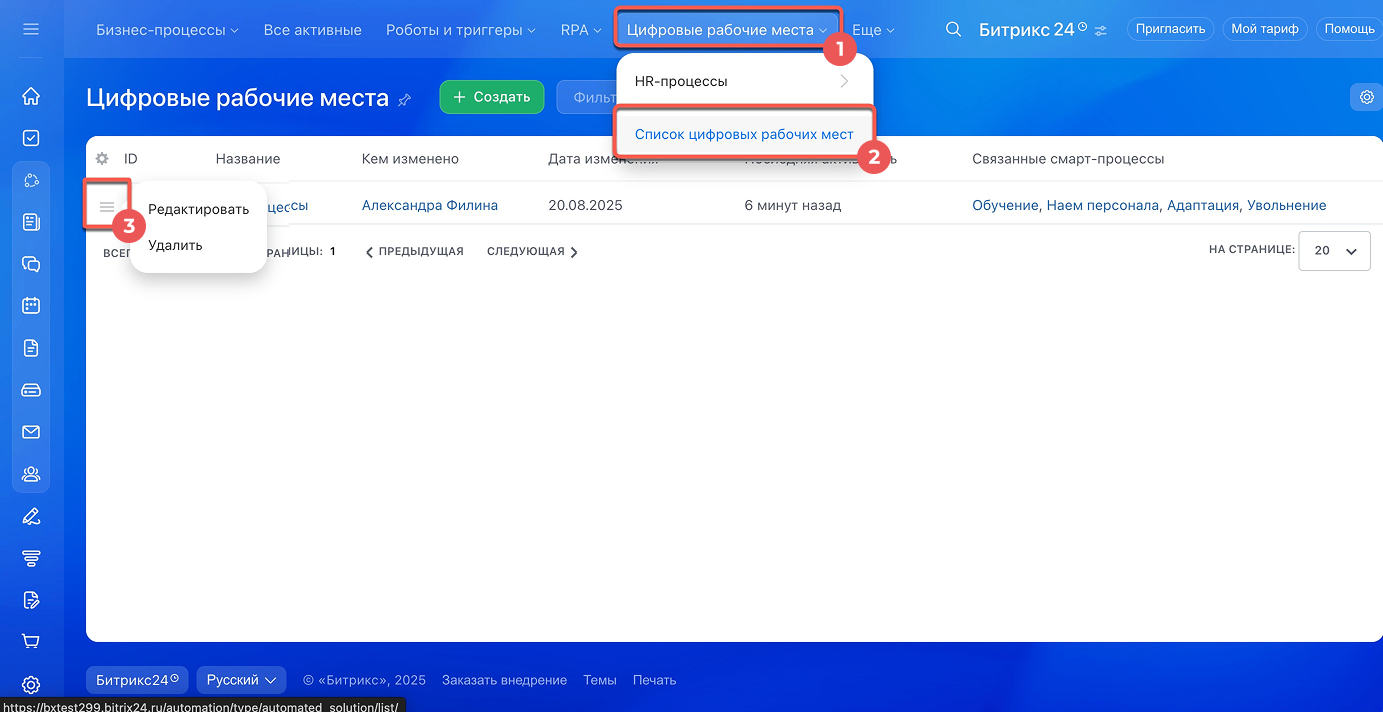The width and height of the screenshot is (1383, 712).
Task: Pin the page with the pushpin icon
Action: pos(405,99)
